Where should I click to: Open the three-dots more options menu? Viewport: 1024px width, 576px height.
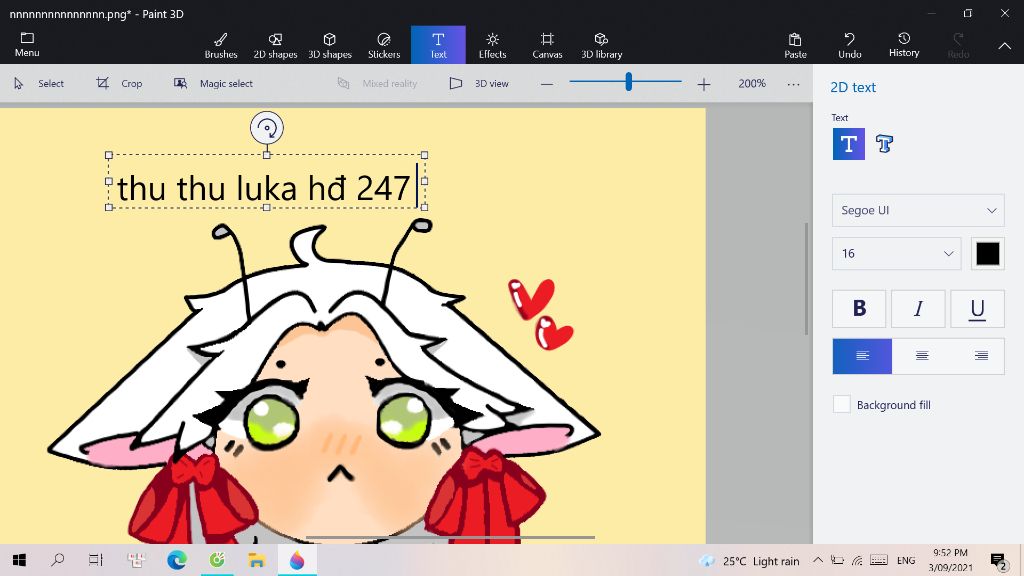point(793,84)
